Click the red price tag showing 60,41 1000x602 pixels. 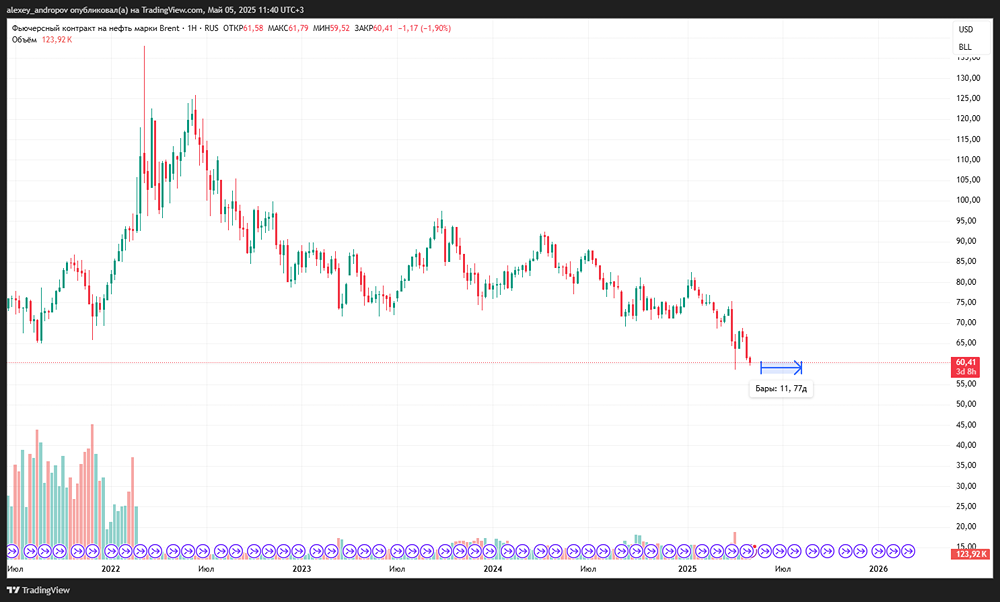(966, 363)
